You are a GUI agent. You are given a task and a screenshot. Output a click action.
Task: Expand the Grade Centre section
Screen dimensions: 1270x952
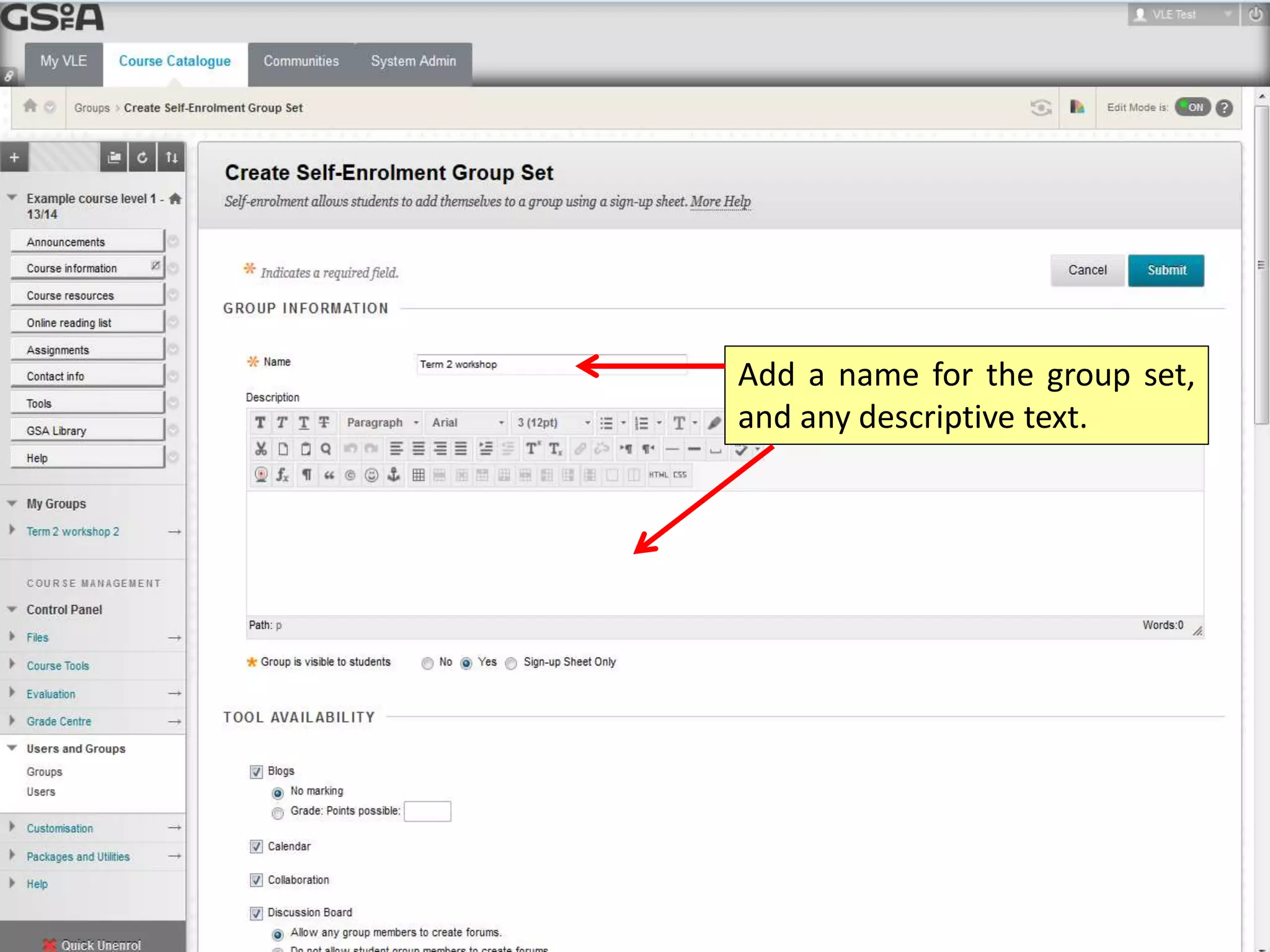(x=12, y=720)
